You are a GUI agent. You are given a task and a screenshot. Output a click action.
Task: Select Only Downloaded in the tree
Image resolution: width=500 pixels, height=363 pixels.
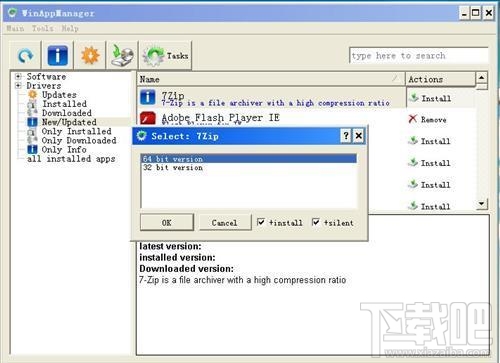(x=79, y=141)
